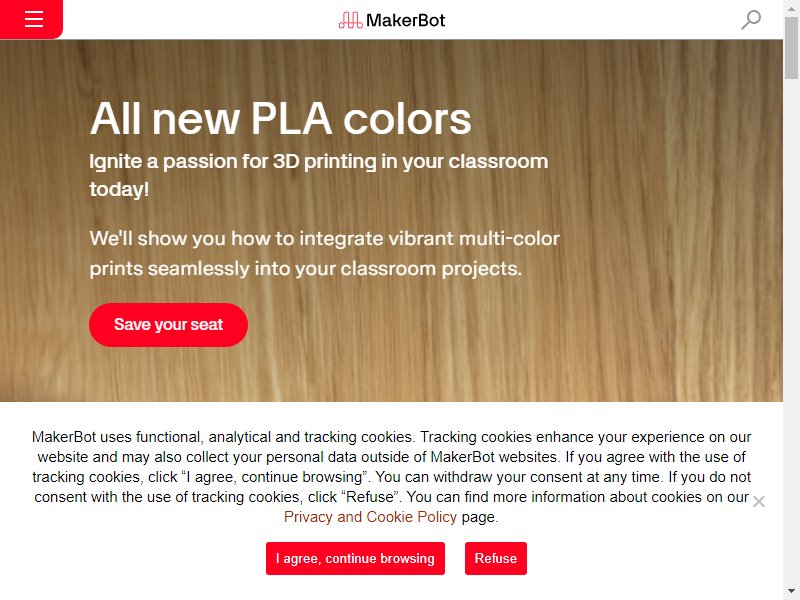Image resolution: width=800 pixels, height=600 pixels.
Task: Click the scrollbar track below the thumb
Action: click(x=791, y=332)
